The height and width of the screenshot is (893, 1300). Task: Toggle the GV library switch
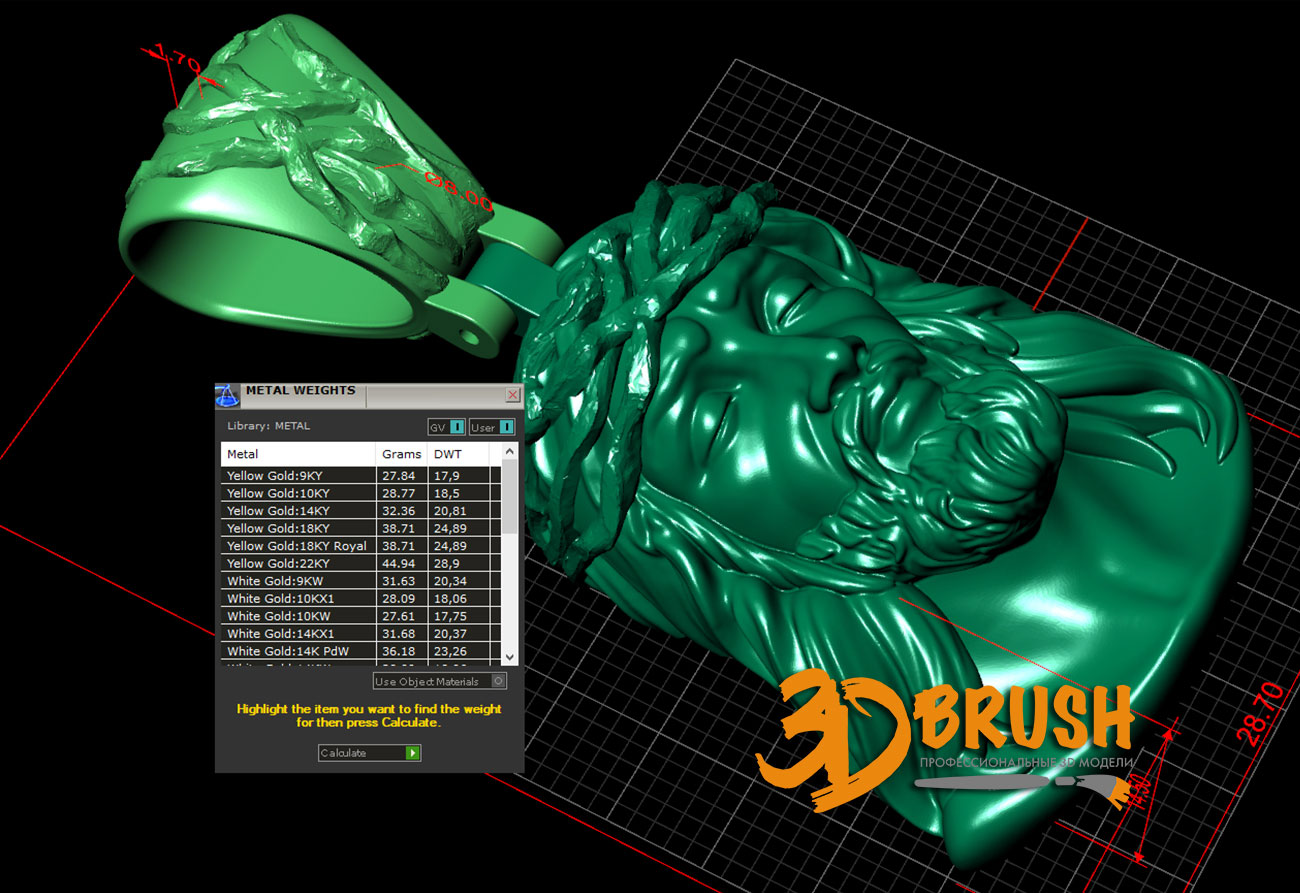click(x=447, y=427)
